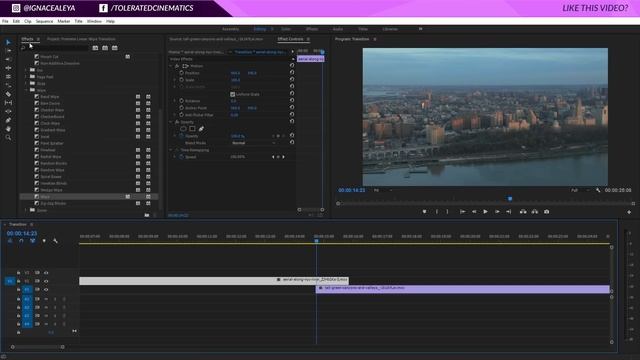Screen dimensions: 640x360
Task: Click the Lift button in Program monitor
Action: (523, 211)
